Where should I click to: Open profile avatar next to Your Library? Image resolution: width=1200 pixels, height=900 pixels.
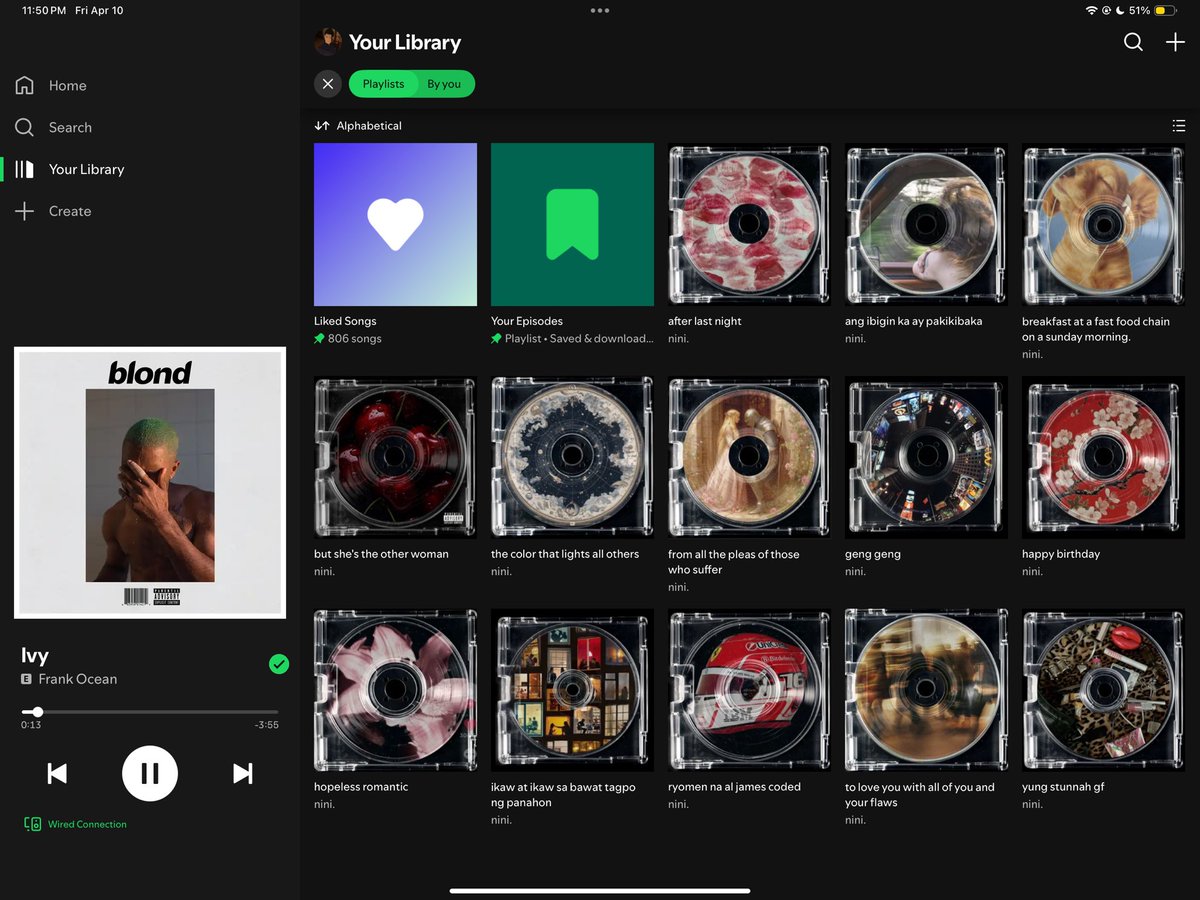[x=328, y=42]
